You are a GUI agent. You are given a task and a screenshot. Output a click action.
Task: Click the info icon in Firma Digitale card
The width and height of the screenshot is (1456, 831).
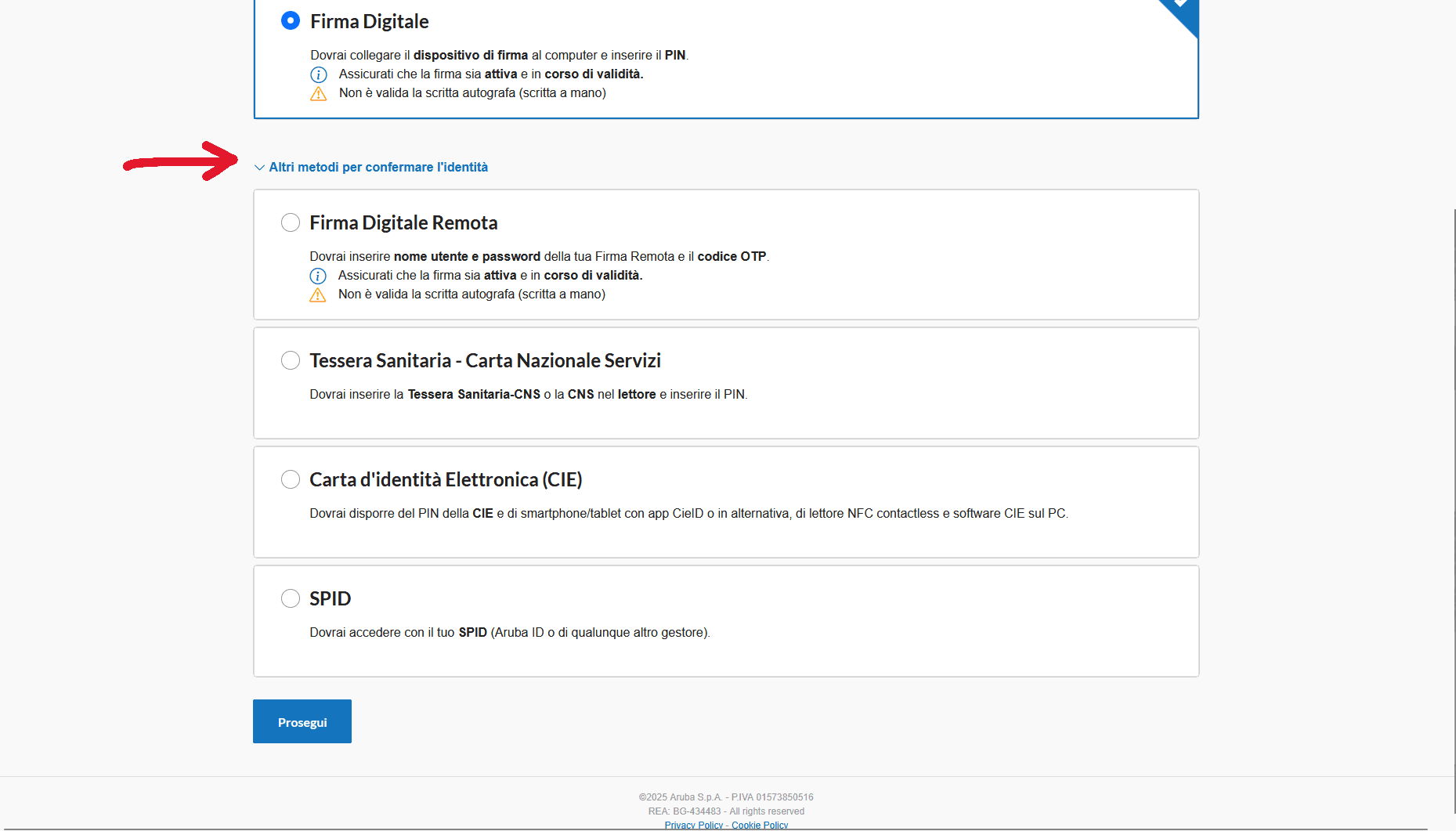pyautogui.click(x=318, y=74)
